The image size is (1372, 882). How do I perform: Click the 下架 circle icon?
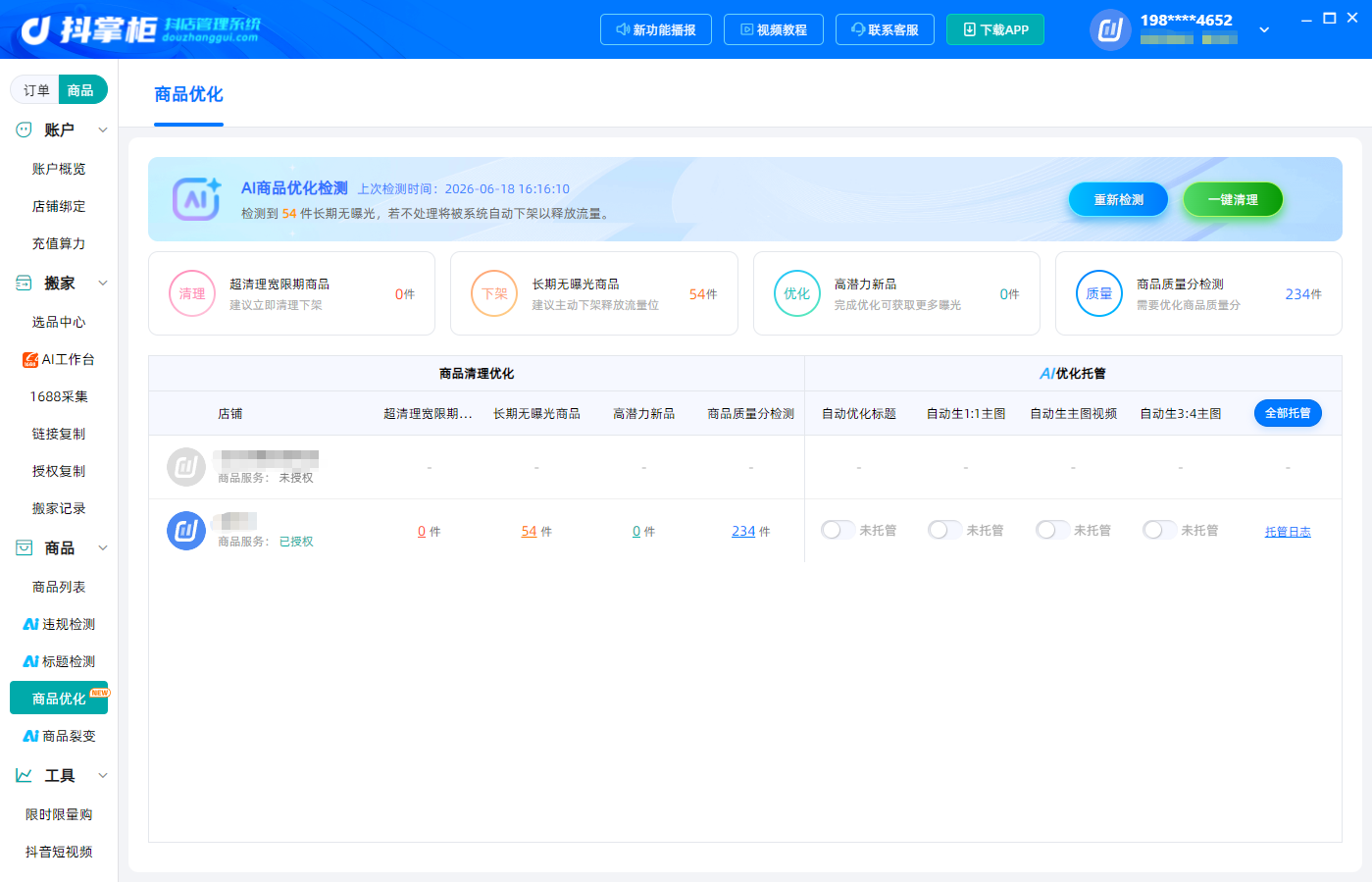[494, 293]
